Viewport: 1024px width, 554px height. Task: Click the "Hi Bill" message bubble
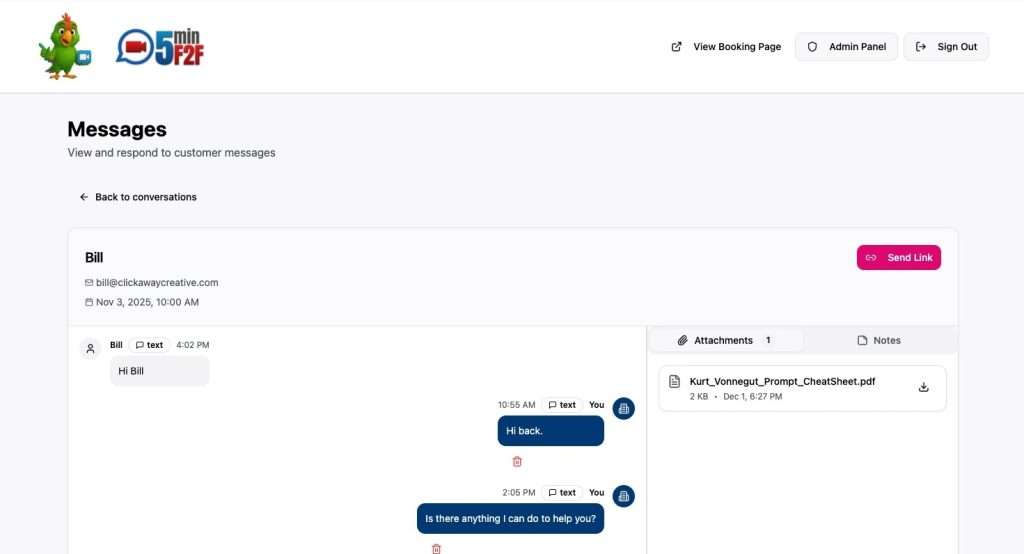point(159,370)
